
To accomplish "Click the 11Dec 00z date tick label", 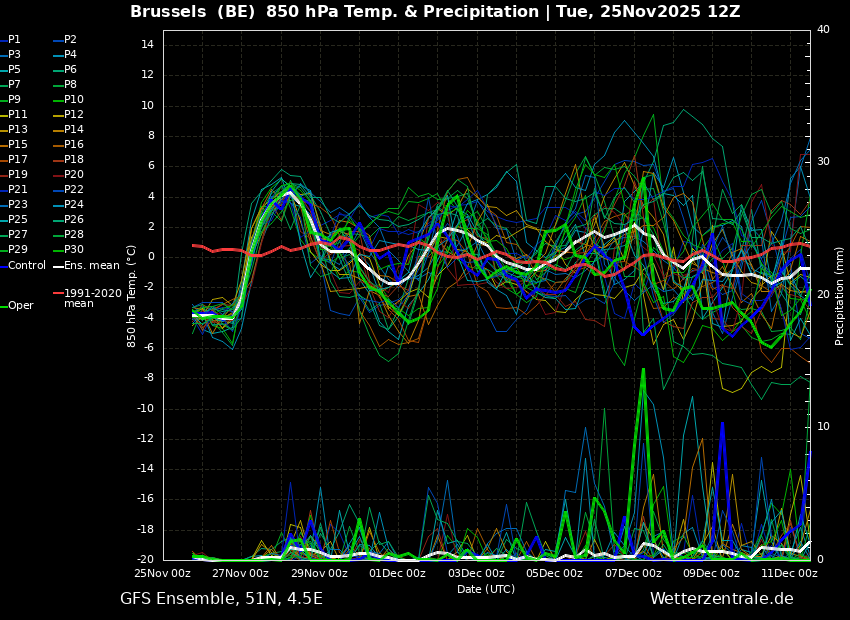I will point(791,573).
